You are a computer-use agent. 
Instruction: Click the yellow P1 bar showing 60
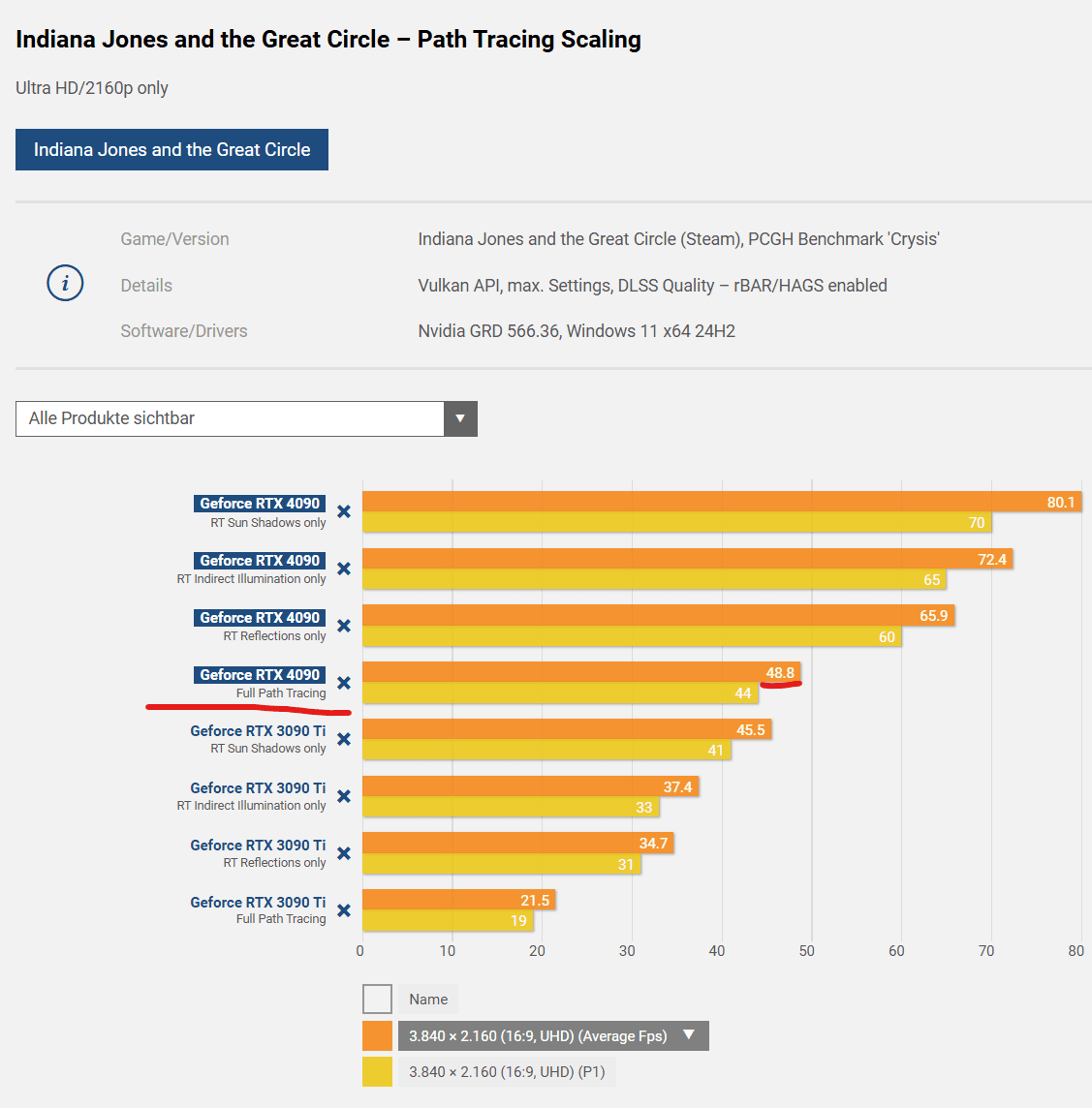pyautogui.click(x=632, y=636)
